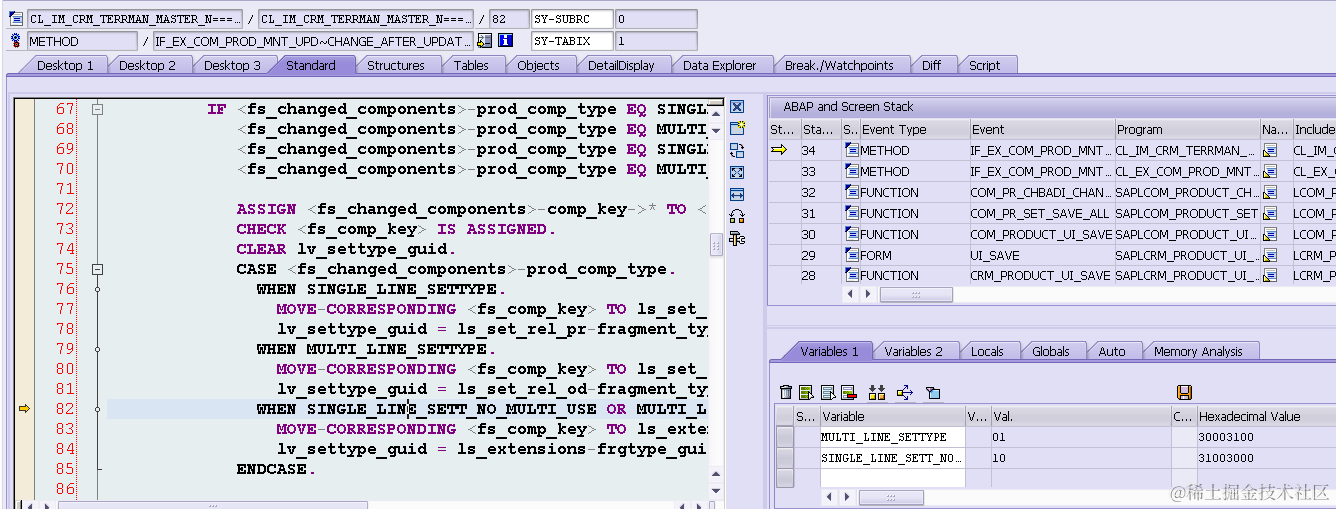Click the new tool icon beside code editor

pyautogui.click(x=737, y=129)
